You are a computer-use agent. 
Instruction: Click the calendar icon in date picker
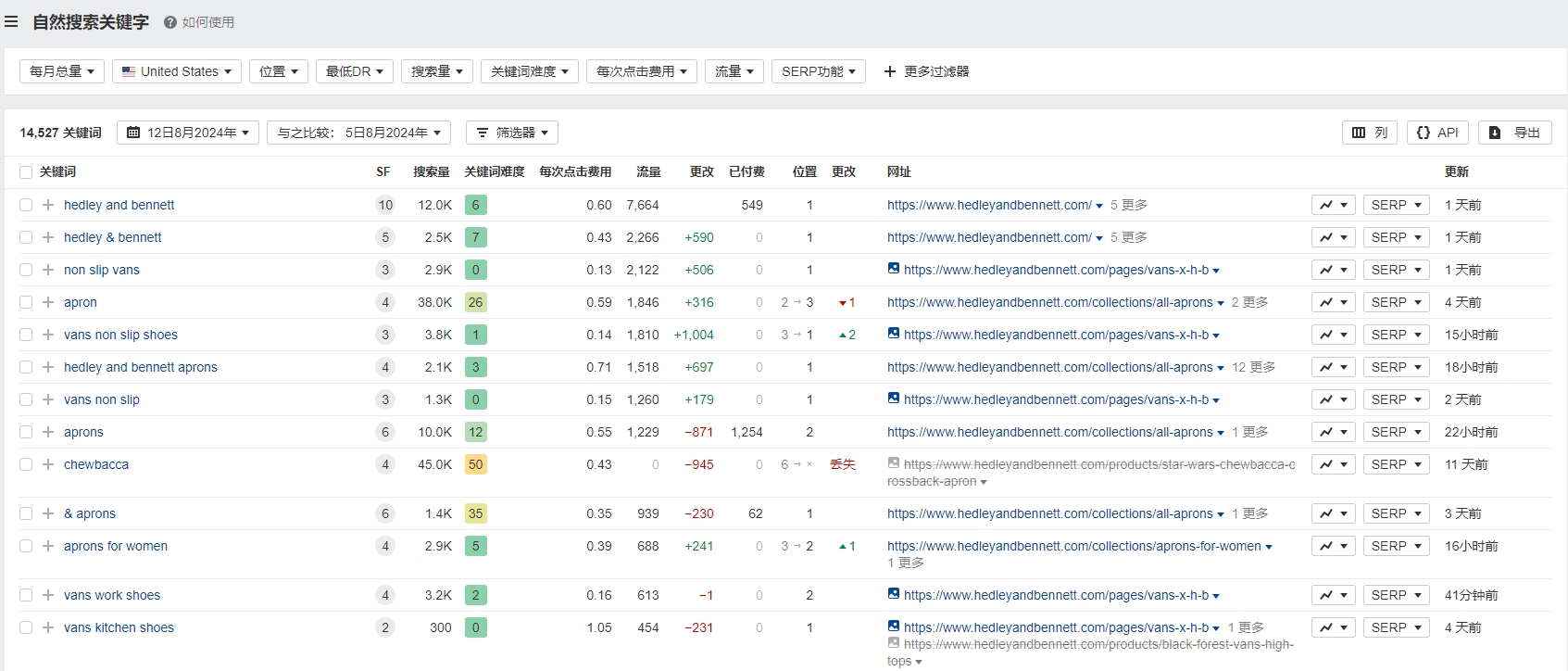click(x=133, y=133)
